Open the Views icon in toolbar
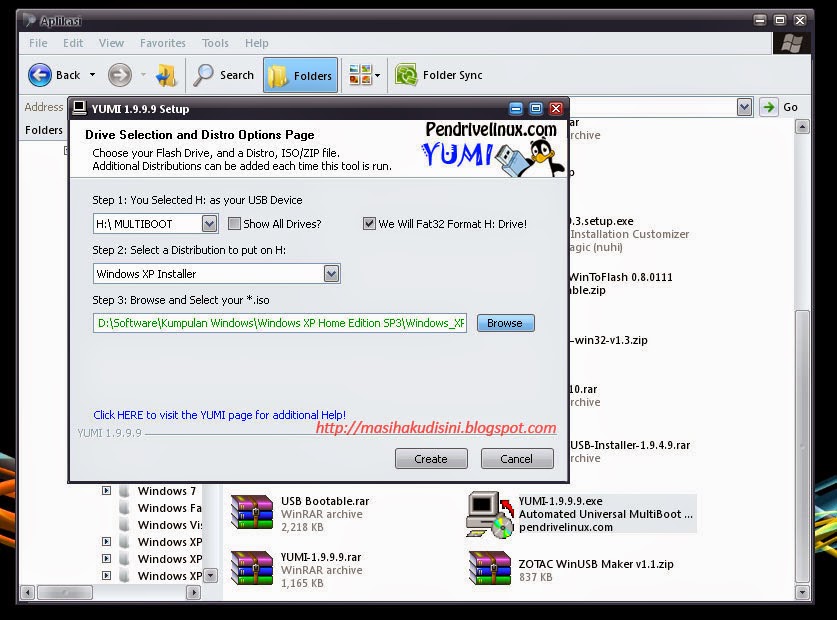The height and width of the screenshot is (620, 837). (360, 75)
